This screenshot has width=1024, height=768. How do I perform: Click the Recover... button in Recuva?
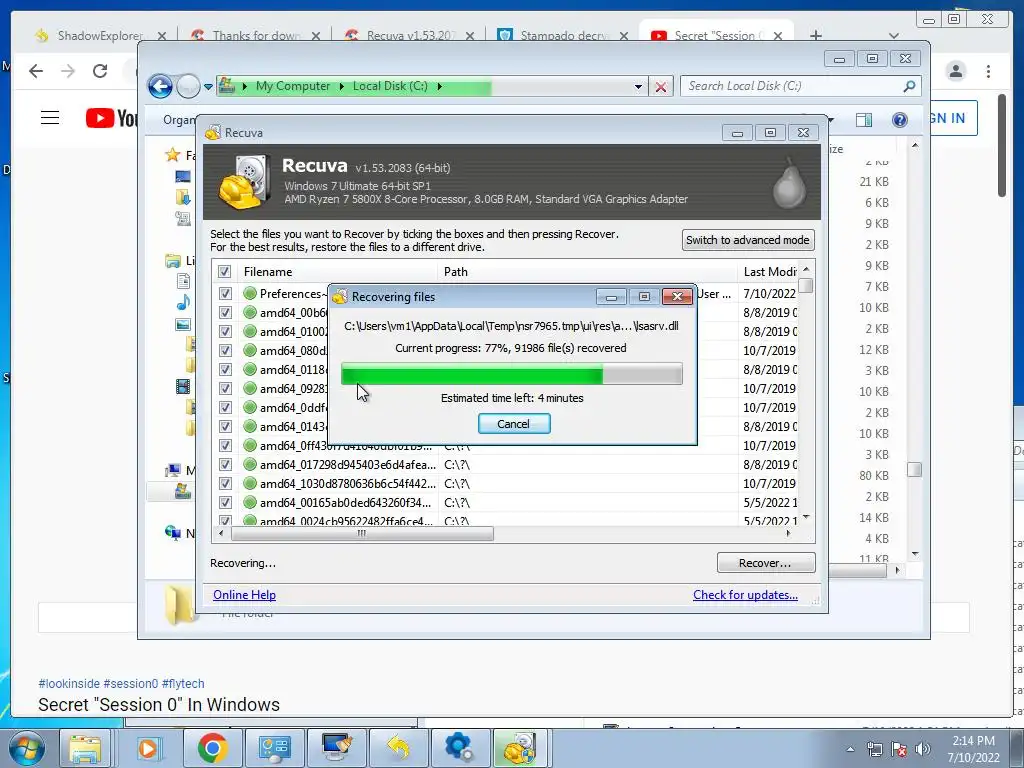click(x=765, y=563)
